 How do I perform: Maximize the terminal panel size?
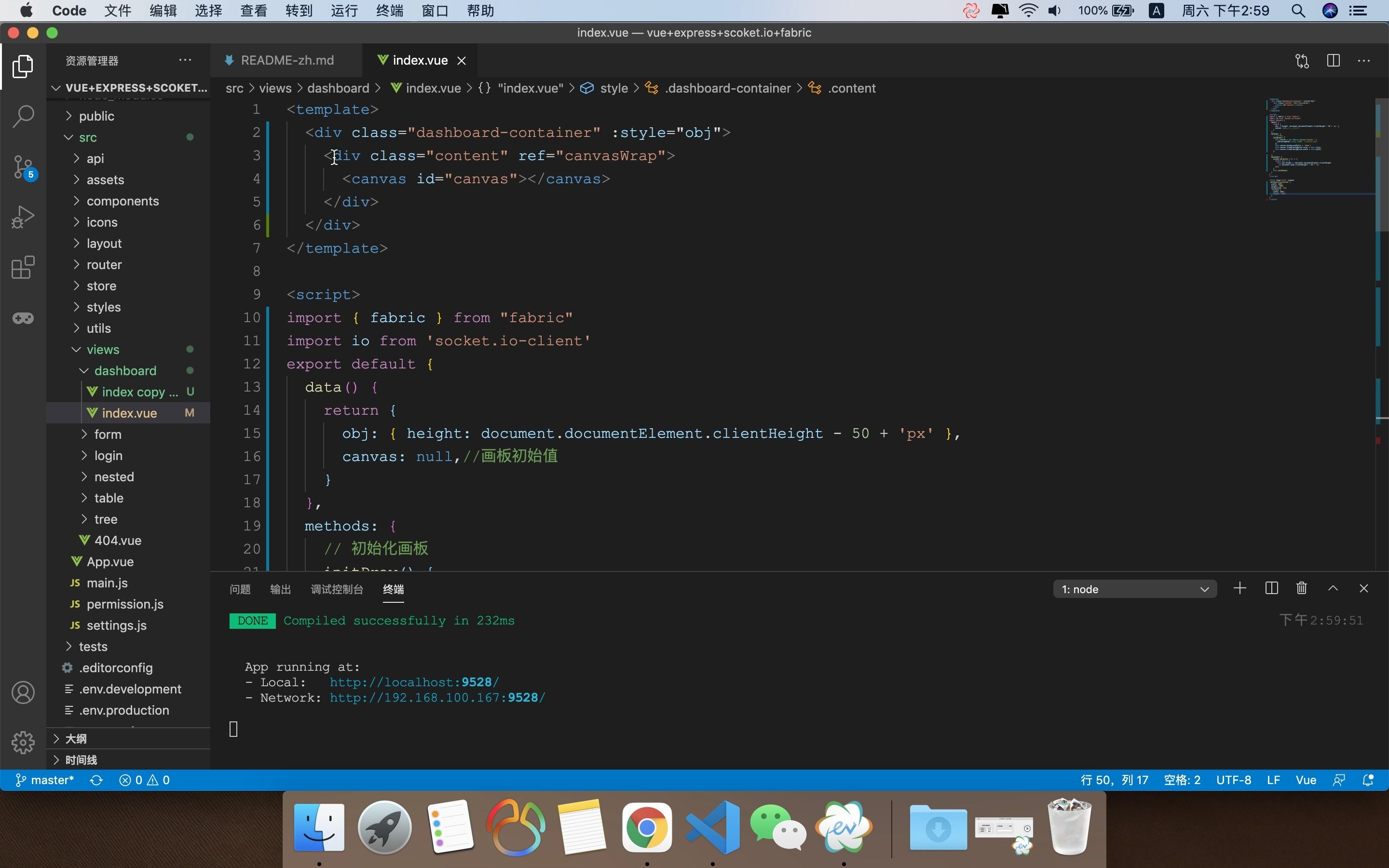coord(1333,588)
